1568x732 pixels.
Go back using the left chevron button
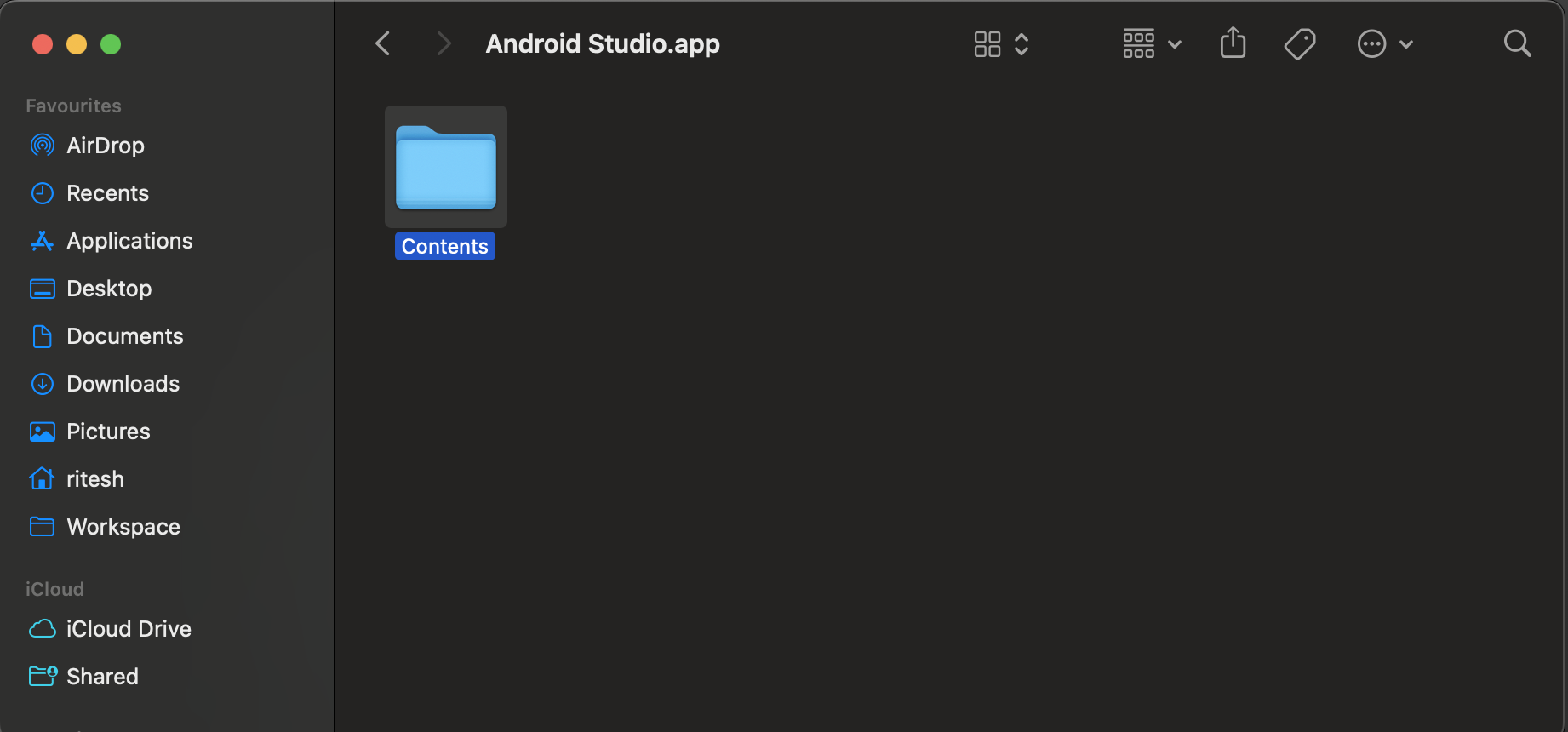tap(383, 43)
